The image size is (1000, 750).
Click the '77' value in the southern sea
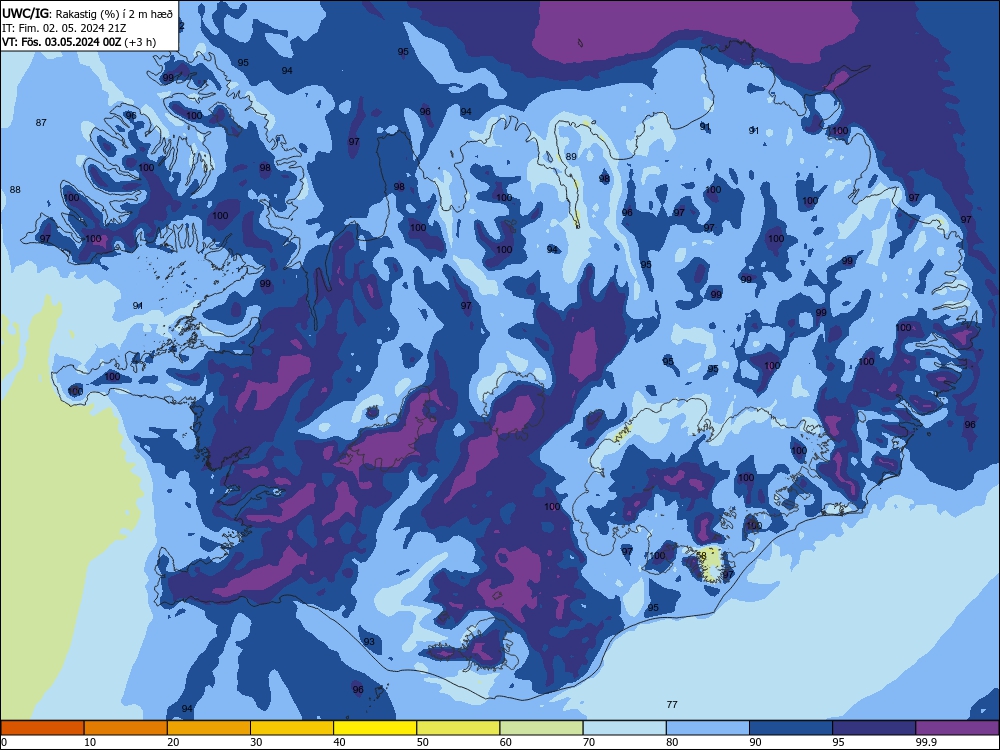(x=672, y=704)
